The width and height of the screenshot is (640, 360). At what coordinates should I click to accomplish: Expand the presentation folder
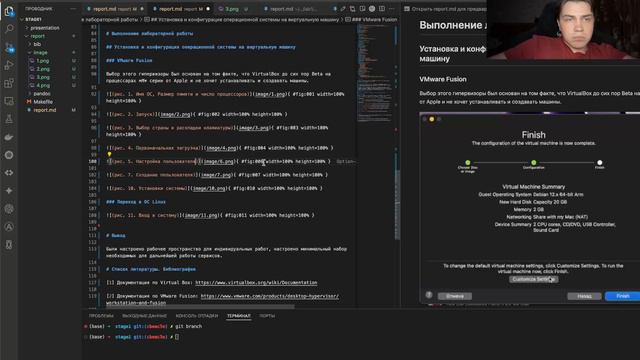click(x=49, y=28)
